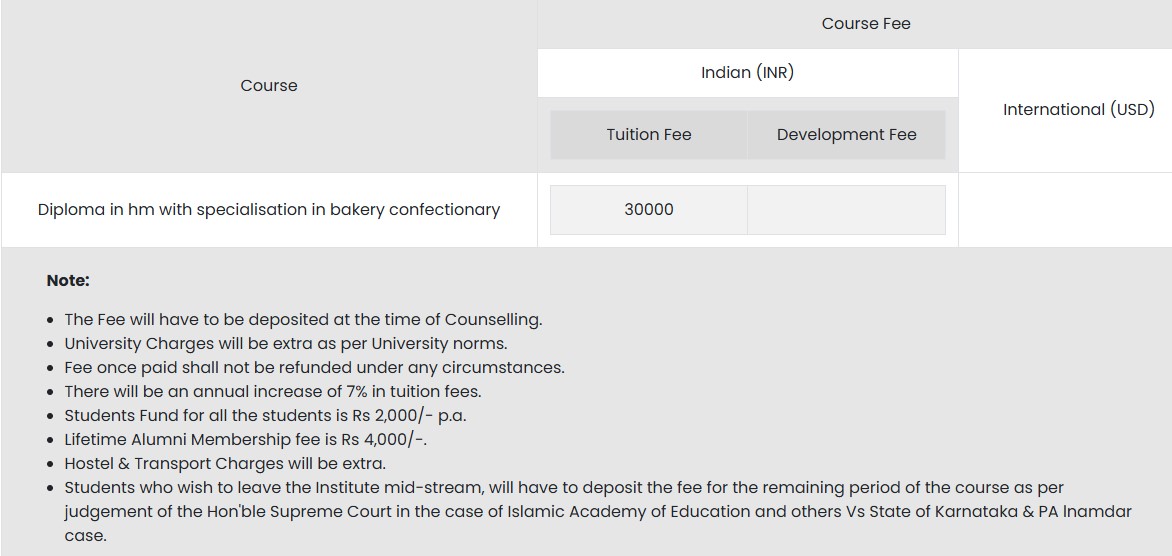Click the Development Fee column header
1172x556 pixels.
click(x=846, y=135)
